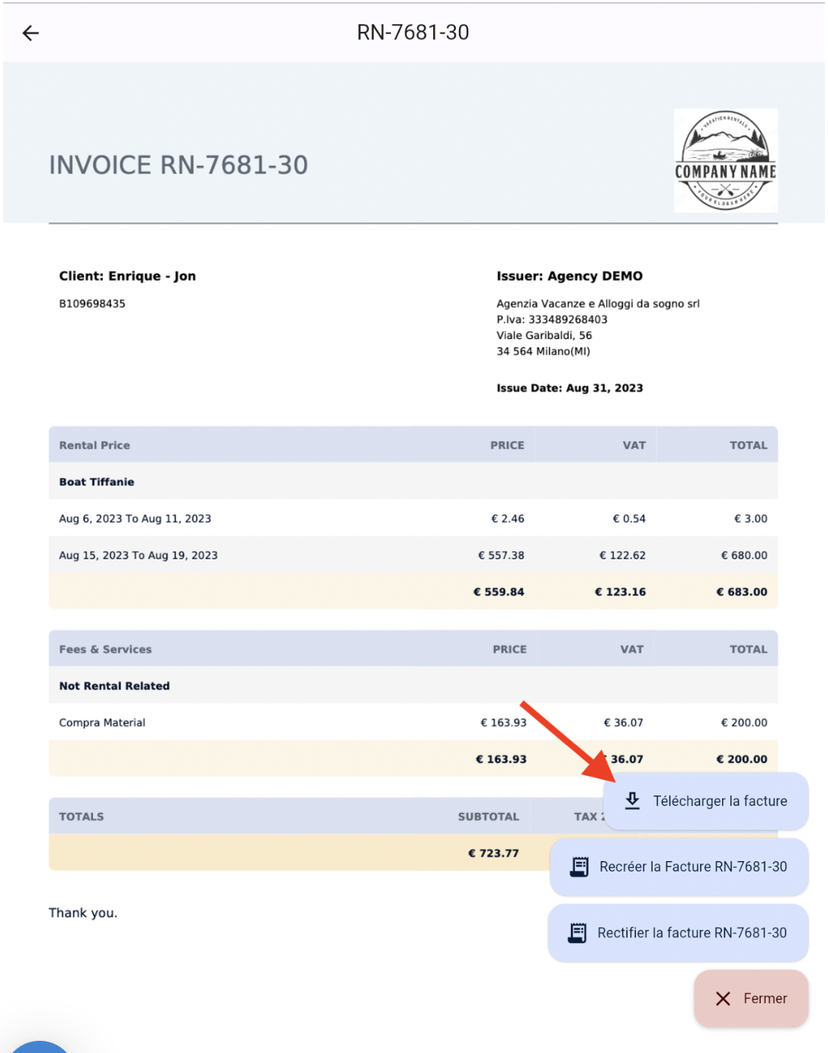Click Aug 6, 2023 To Aug 11, 2023

135,518
